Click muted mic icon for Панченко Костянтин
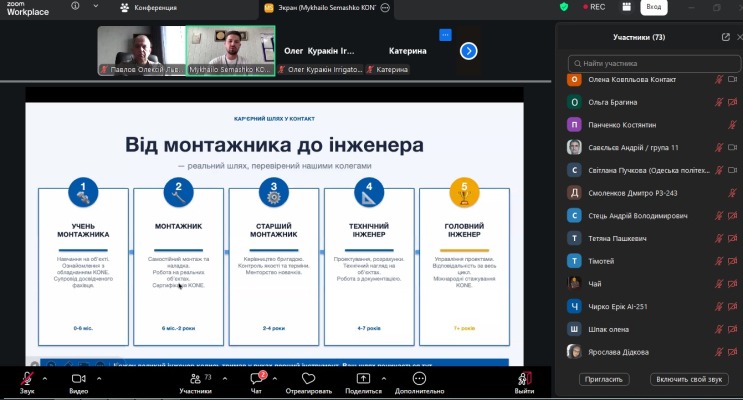This screenshot has width=743, height=400. [733, 125]
